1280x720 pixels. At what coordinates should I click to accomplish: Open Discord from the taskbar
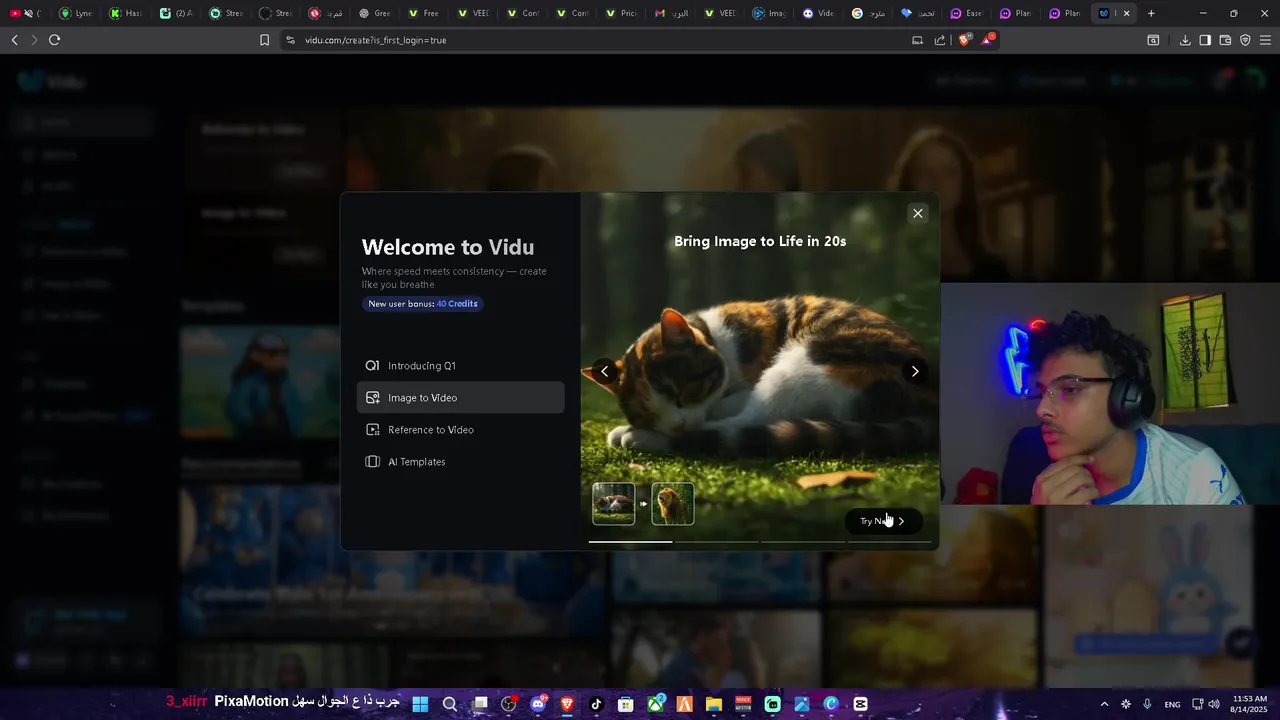(539, 704)
